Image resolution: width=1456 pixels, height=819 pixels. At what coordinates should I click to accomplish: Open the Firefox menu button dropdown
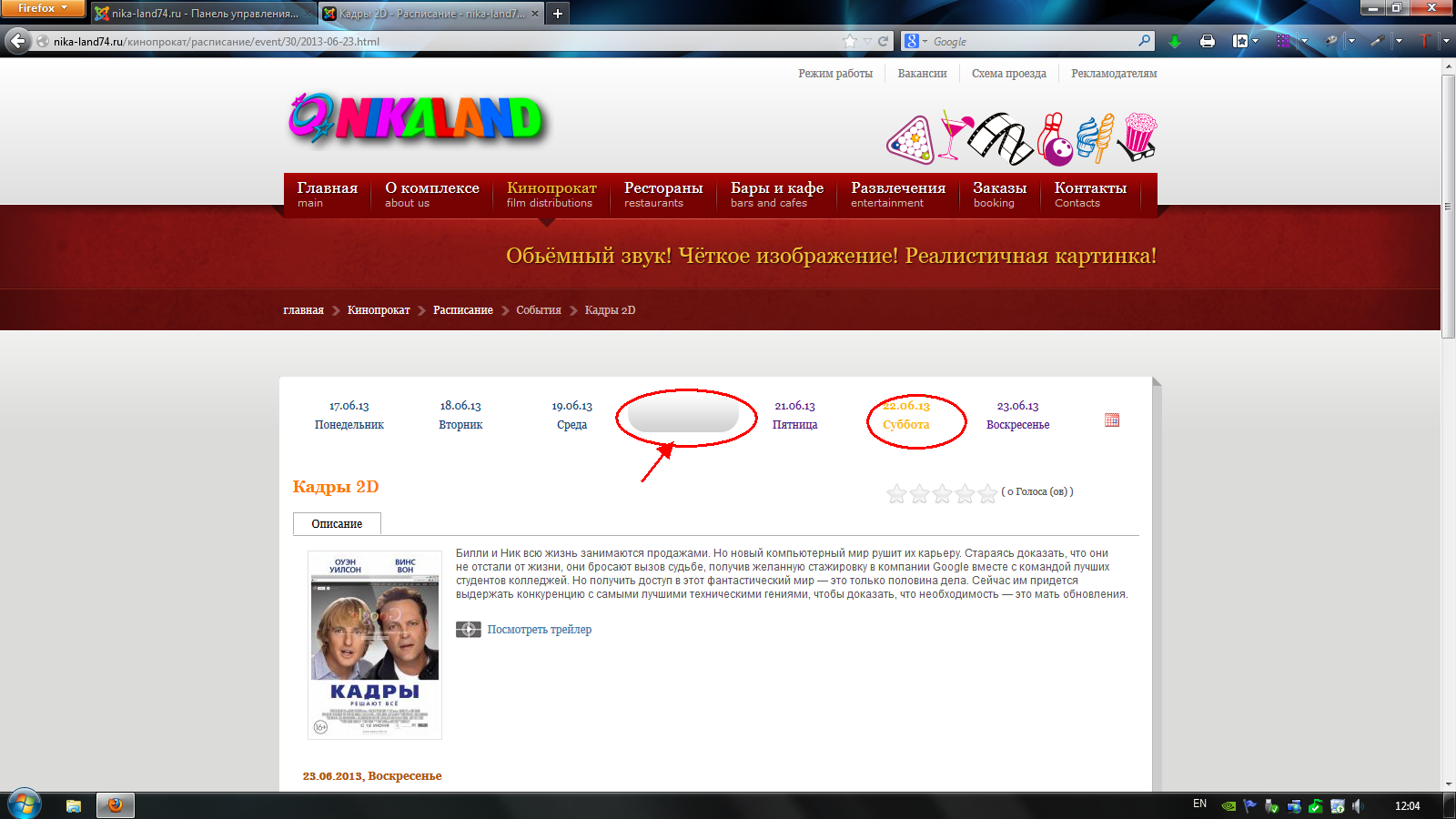pyautogui.click(x=42, y=8)
